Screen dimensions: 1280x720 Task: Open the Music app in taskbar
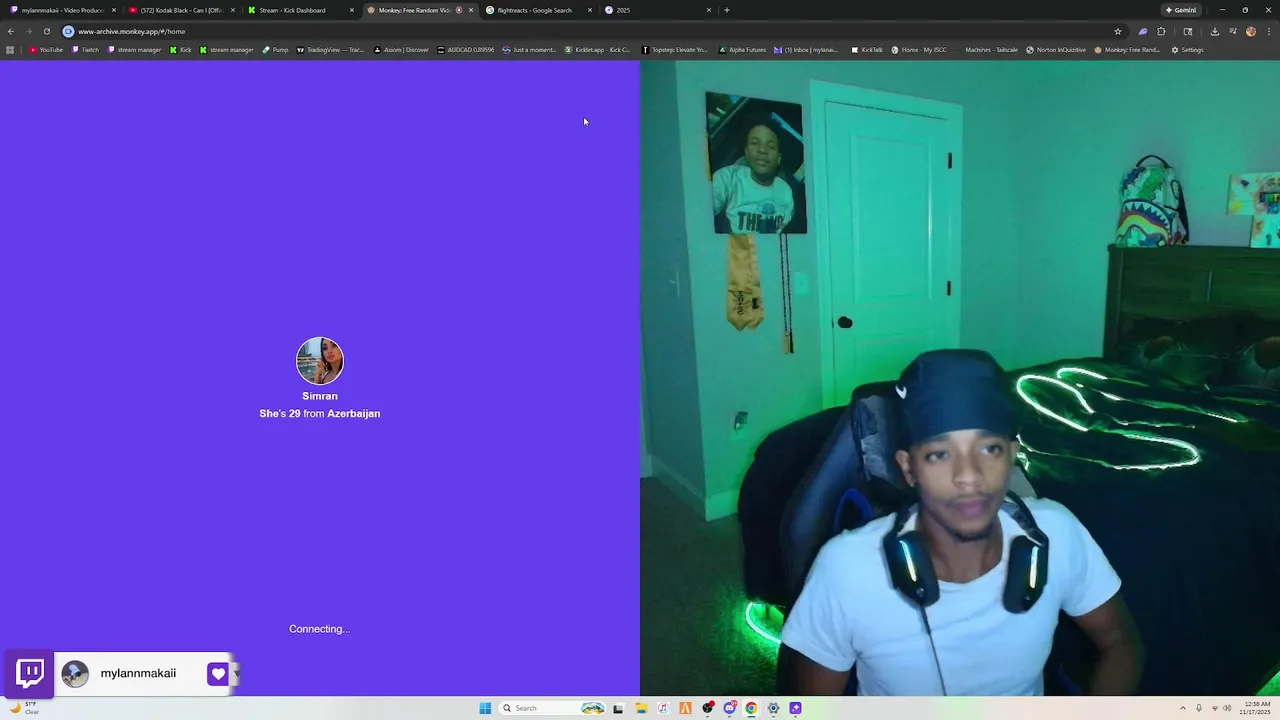(663, 708)
